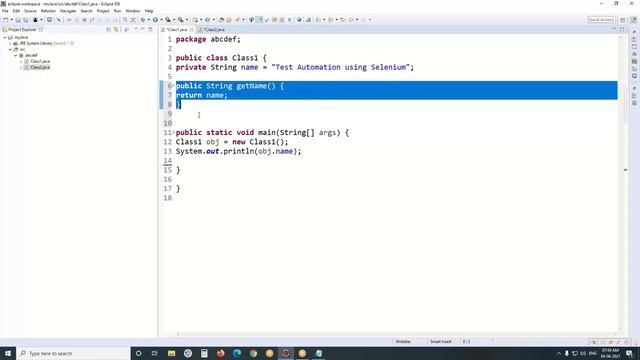Expand the JRE System Library node
The image size is (640, 360).
pos(10,43)
